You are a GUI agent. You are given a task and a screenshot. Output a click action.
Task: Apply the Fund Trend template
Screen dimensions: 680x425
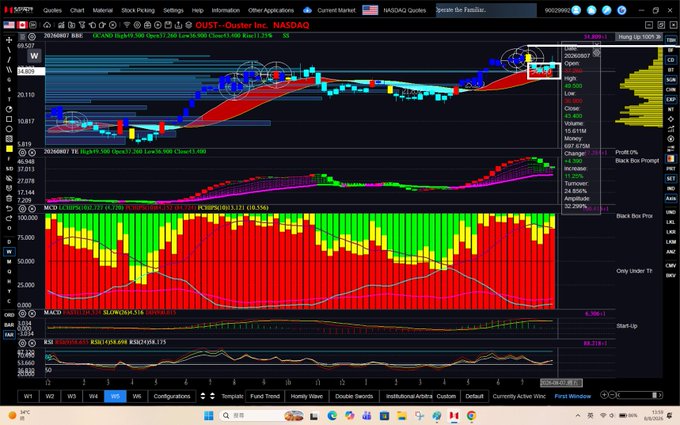click(x=265, y=396)
